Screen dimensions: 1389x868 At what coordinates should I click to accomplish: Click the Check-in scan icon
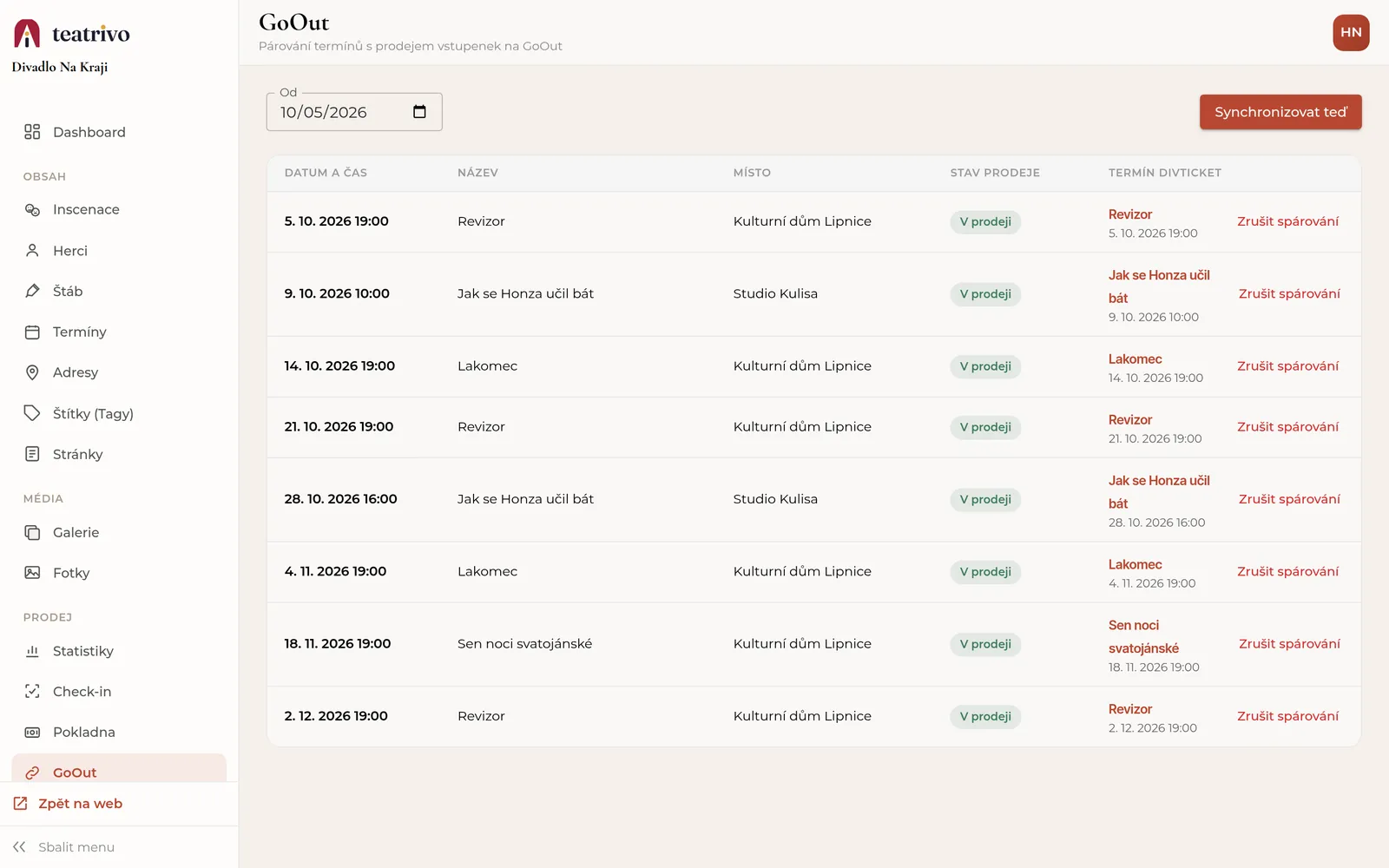click(32, 692)
